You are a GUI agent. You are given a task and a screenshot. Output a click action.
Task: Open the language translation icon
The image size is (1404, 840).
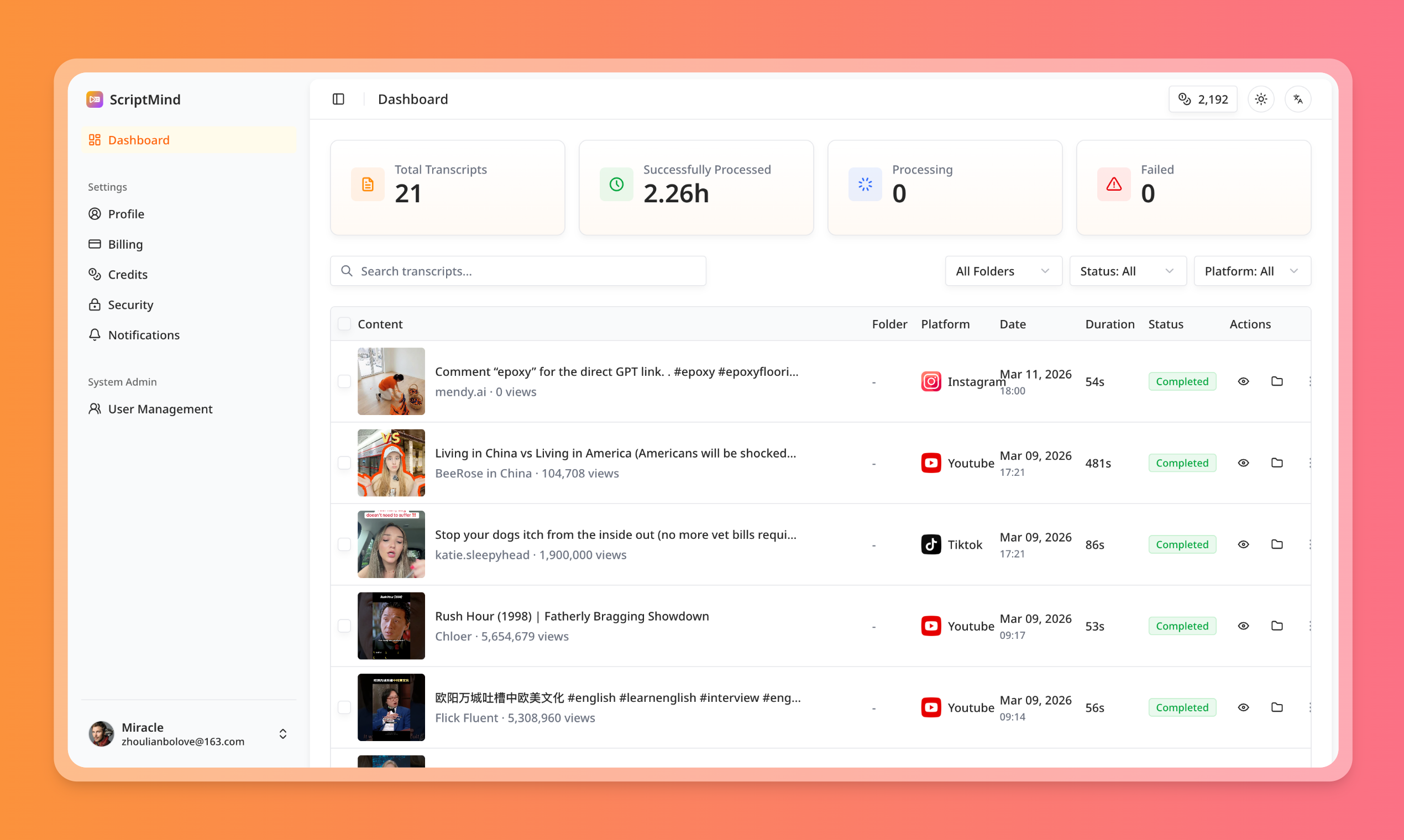click(x=1297, y=99)
